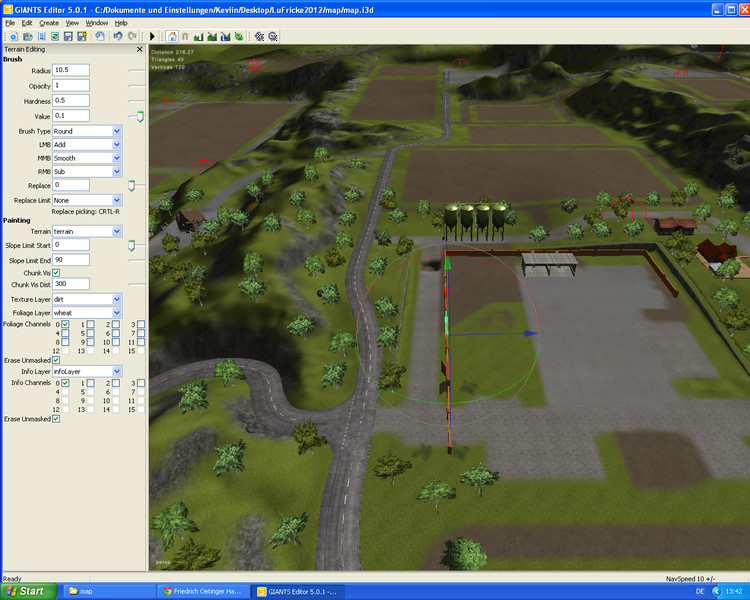Toggle Foliage Channels checkbox 0
This screenshot has width=750, height=600.
pos(65,324)
